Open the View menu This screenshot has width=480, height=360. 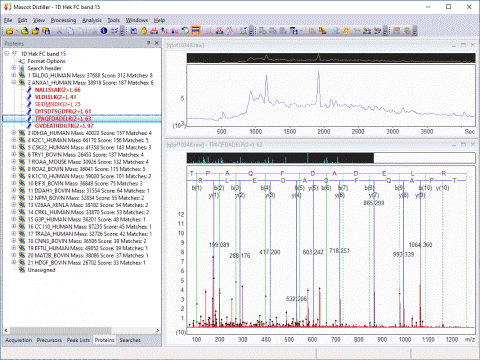pos(39,20)
